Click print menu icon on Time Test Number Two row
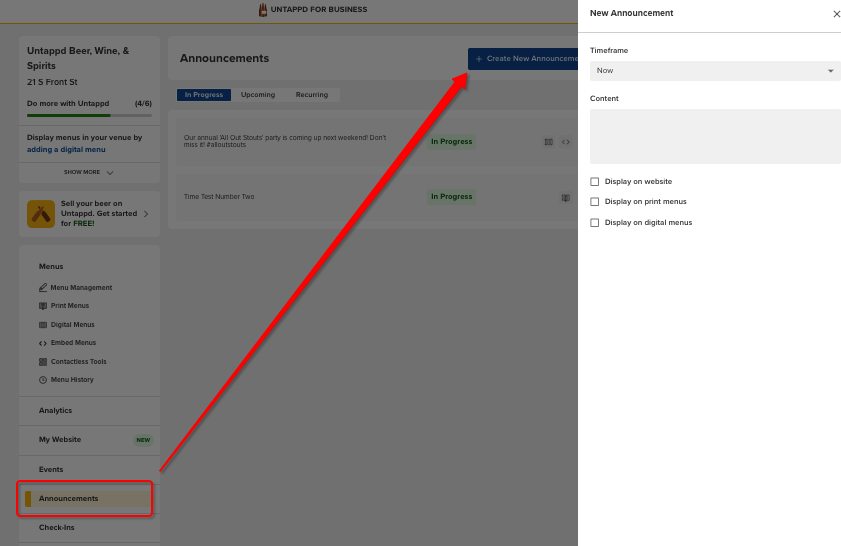This screenshot has height=546, width=841. (566, 197)
